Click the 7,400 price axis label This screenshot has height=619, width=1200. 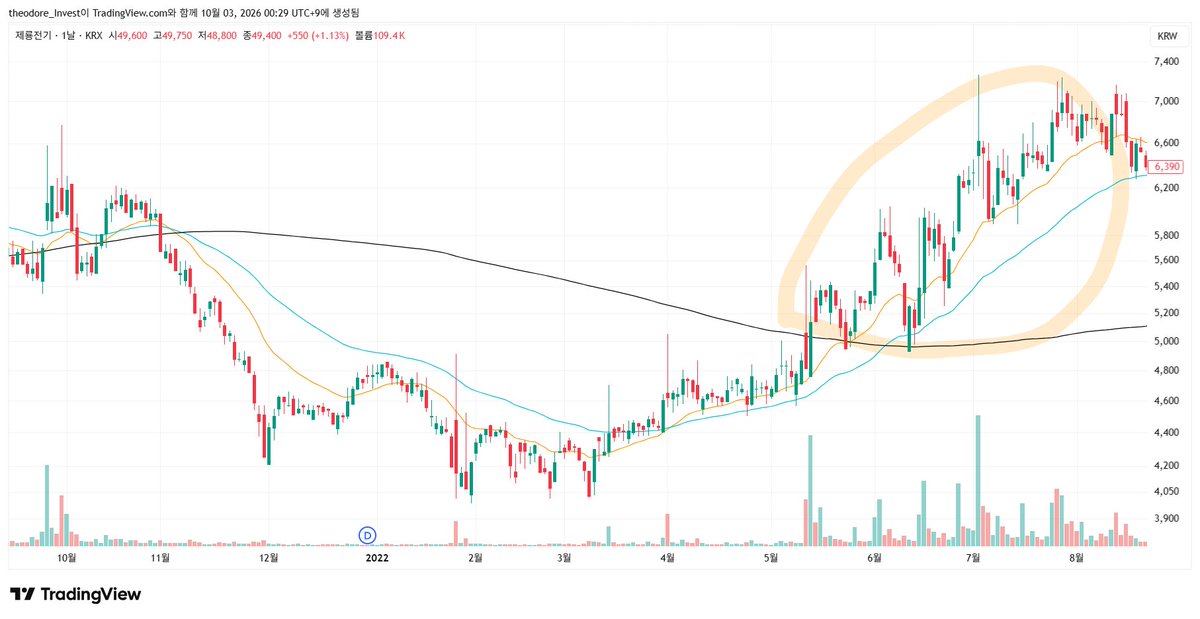1168,62
